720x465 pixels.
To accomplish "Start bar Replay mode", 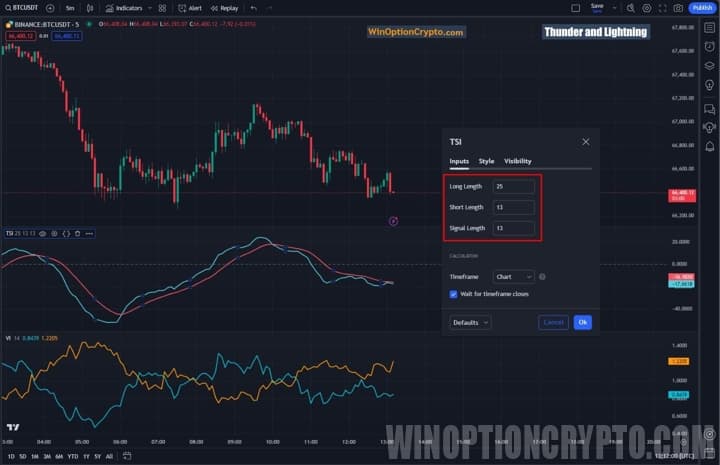I will pyautogui.click(x=224, y=7).
